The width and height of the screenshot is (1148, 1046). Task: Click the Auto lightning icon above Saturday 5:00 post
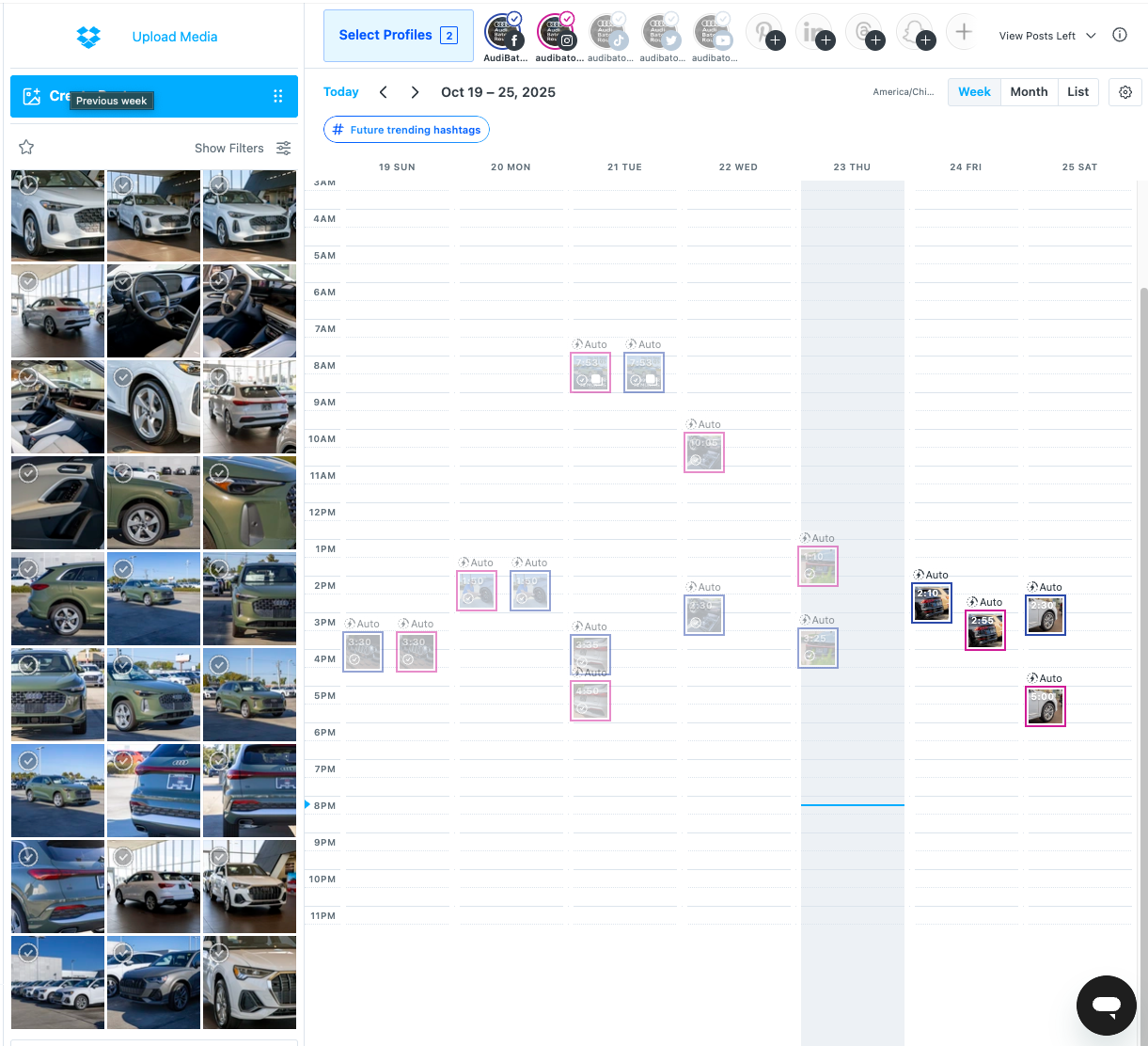(1032, 678)
